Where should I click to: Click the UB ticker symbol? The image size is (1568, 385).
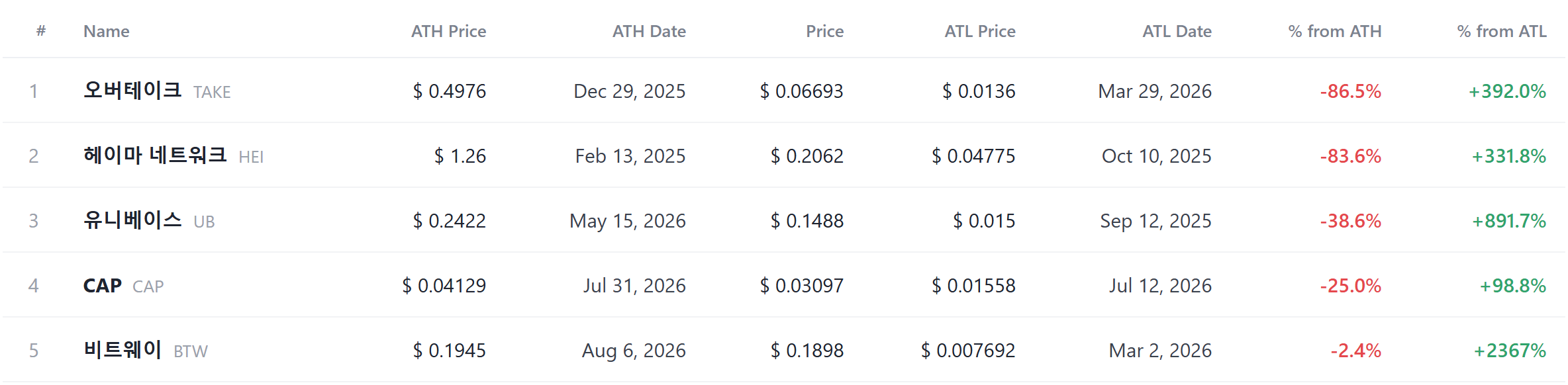[x=204, y=222]
